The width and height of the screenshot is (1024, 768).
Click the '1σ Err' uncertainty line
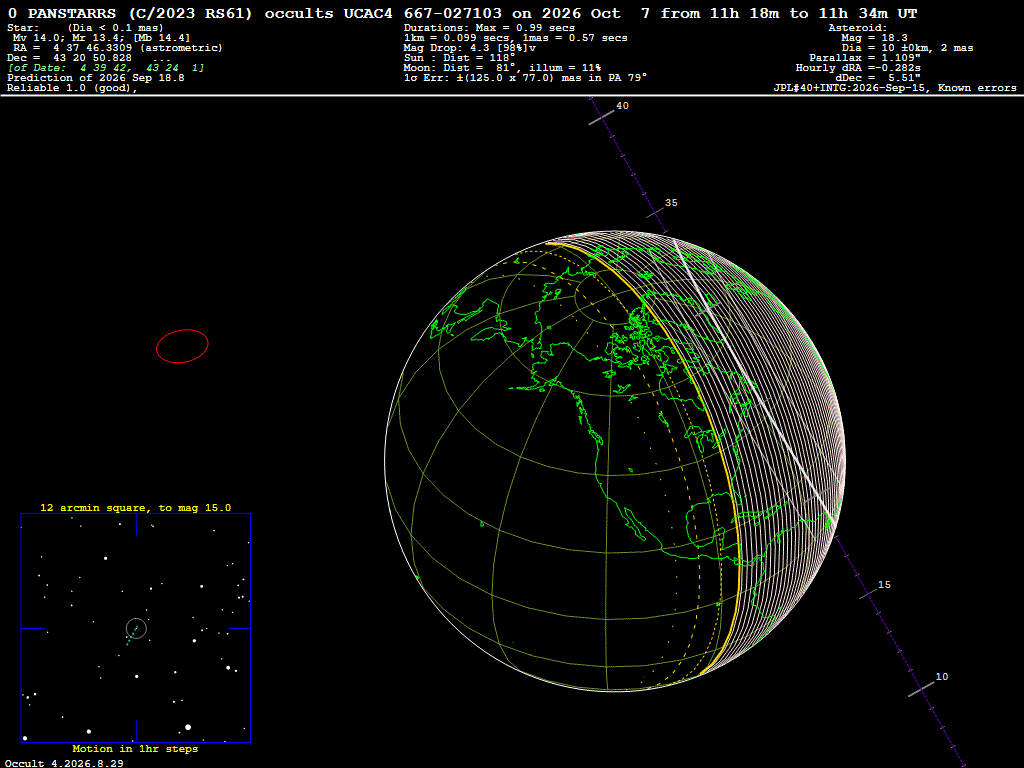(x=525, y=78)
